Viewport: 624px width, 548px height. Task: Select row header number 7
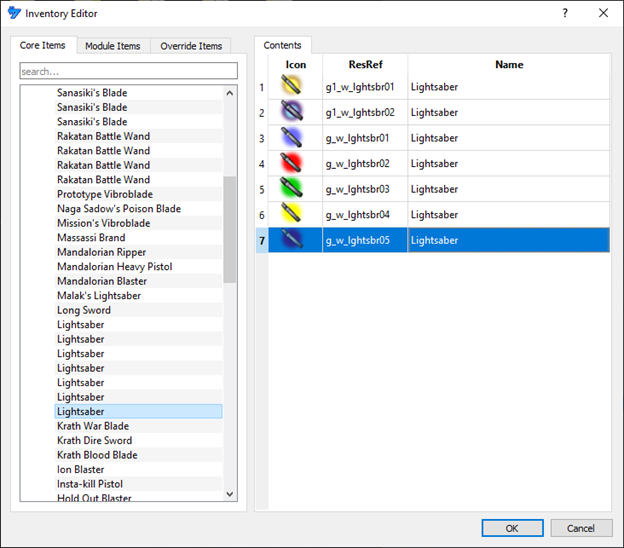pyautogui.click(x=262, y=240)
